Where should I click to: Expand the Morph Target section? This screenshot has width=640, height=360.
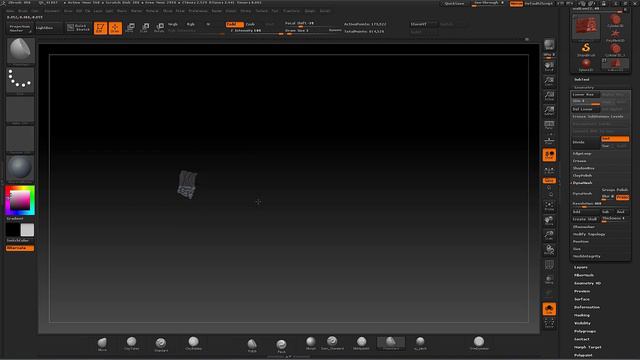(x=588, y=347)
